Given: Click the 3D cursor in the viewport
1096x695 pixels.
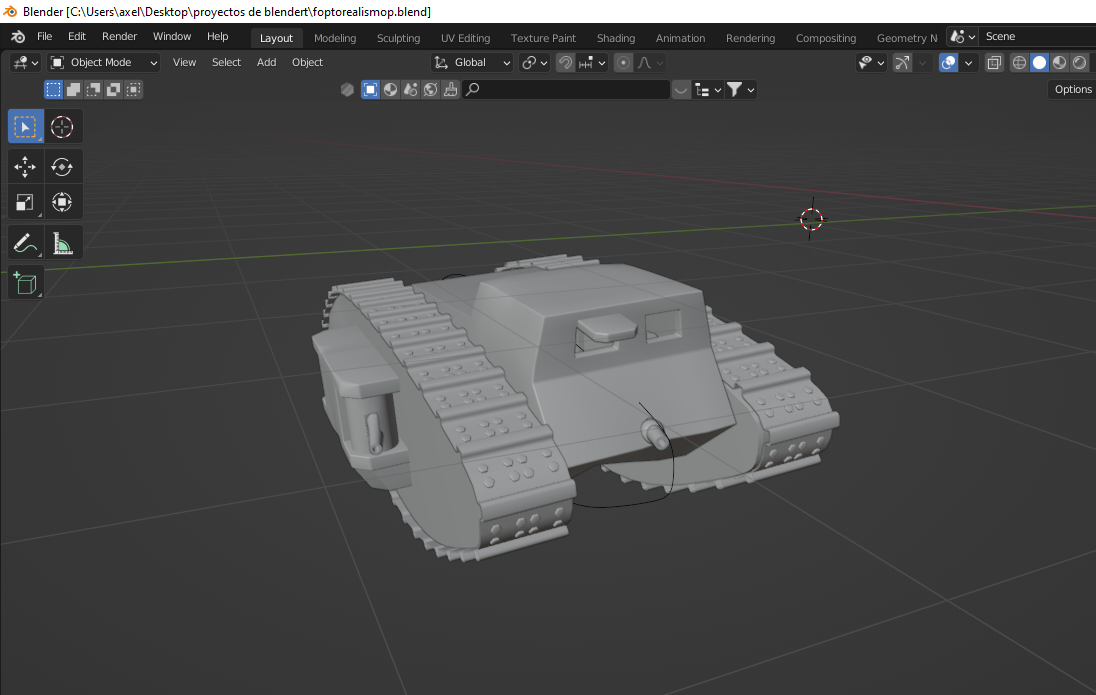Looking at the screenshot, I should (812, 219).
